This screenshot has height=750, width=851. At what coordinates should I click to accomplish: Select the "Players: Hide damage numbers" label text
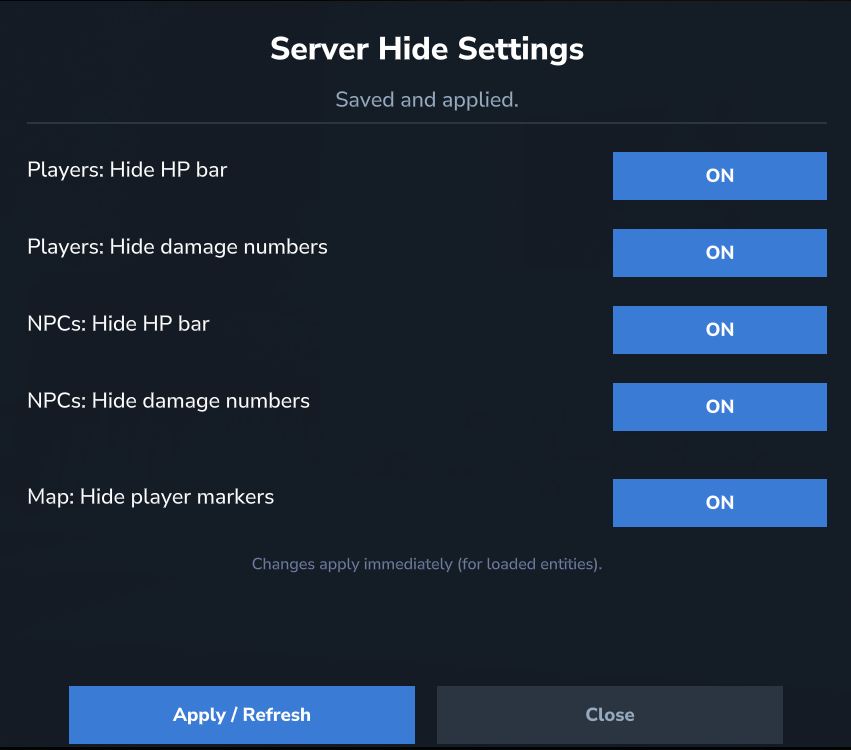click(177, 247)
